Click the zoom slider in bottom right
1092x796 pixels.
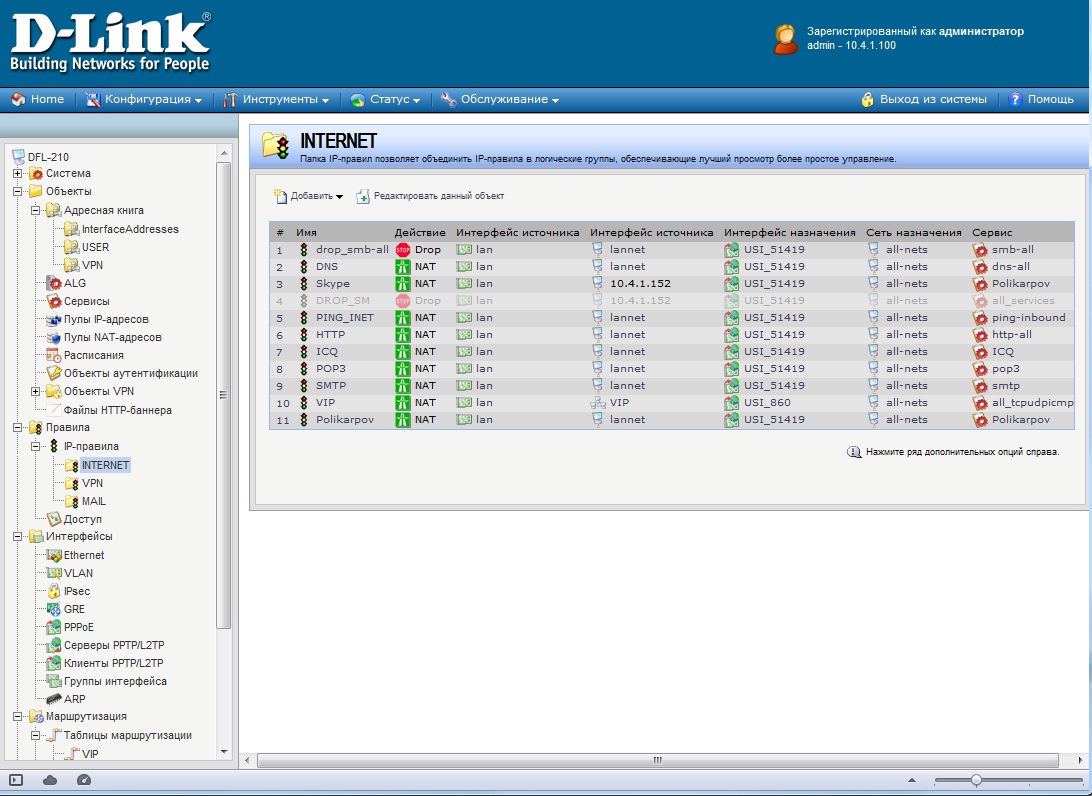(x=976, y=780)
